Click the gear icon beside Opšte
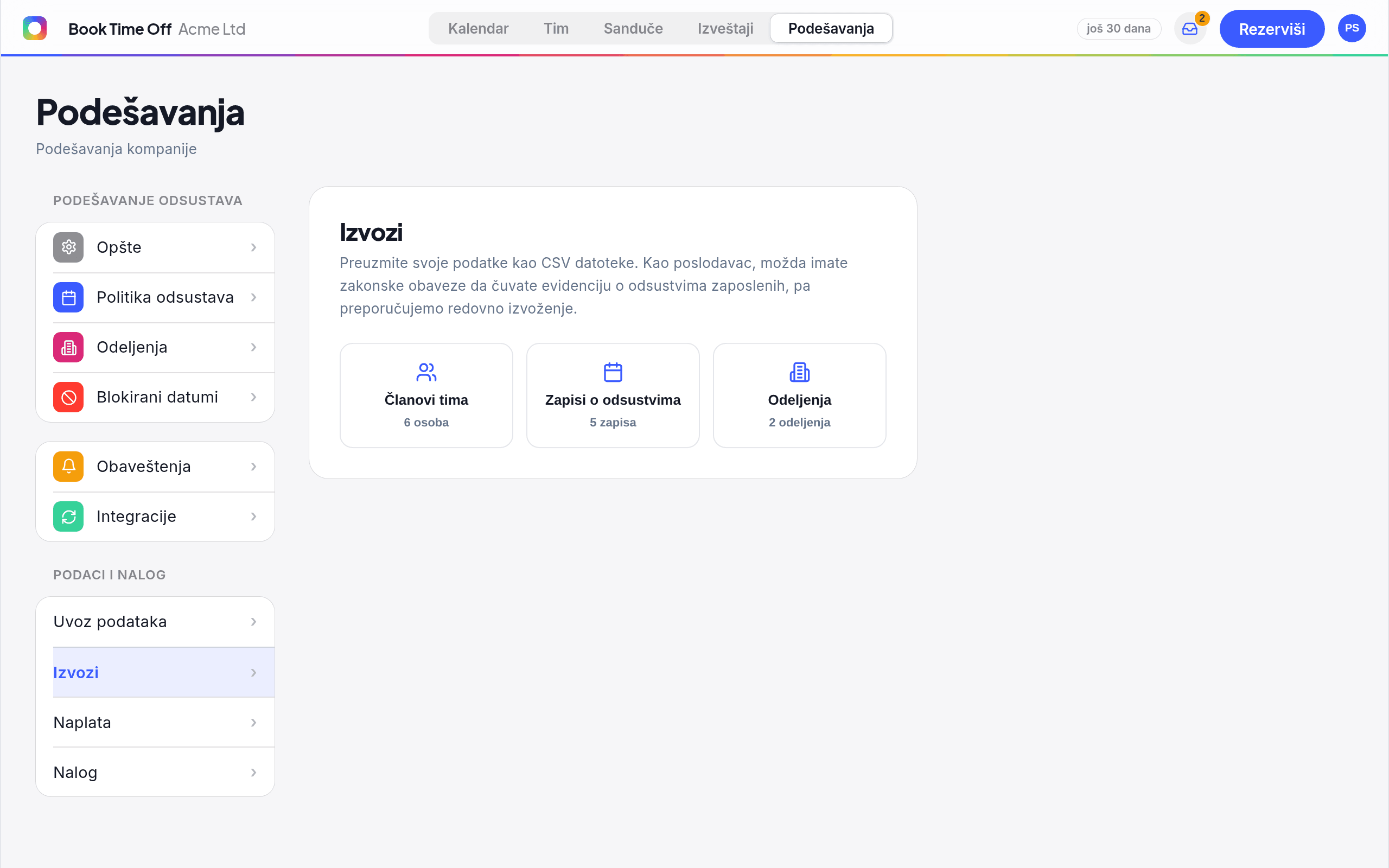The width and height of the screenshot is (1389, 868). coord(68,247)
